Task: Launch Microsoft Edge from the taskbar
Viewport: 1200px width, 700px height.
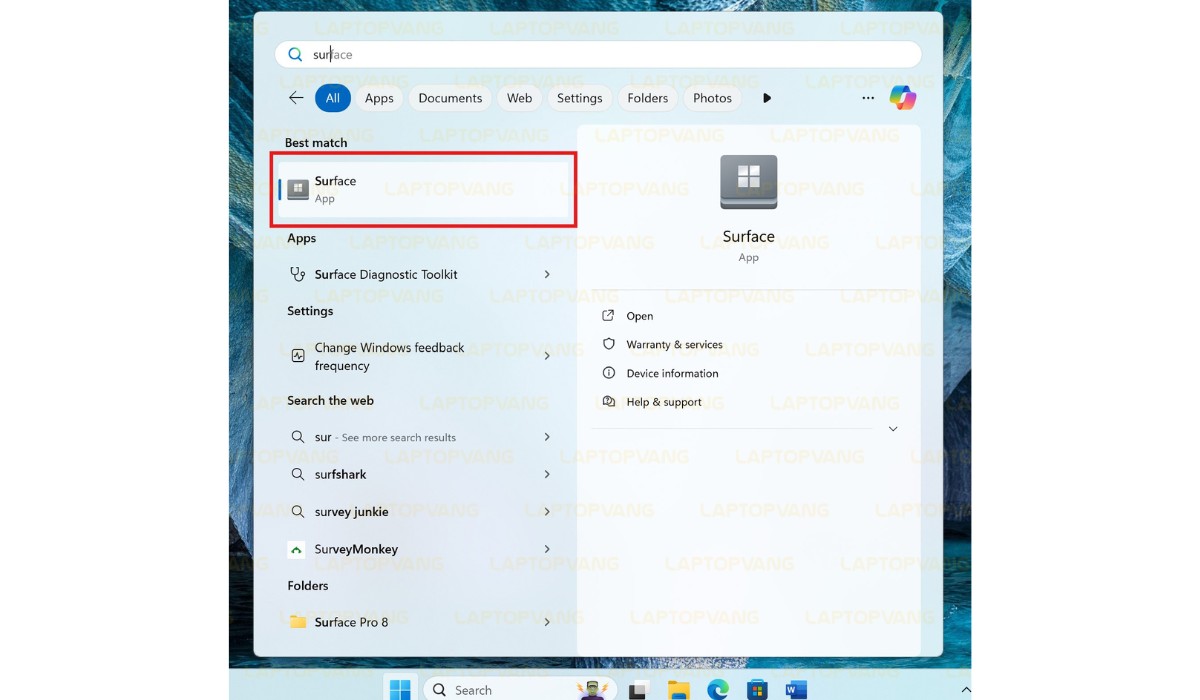Action: pos(718,690)
